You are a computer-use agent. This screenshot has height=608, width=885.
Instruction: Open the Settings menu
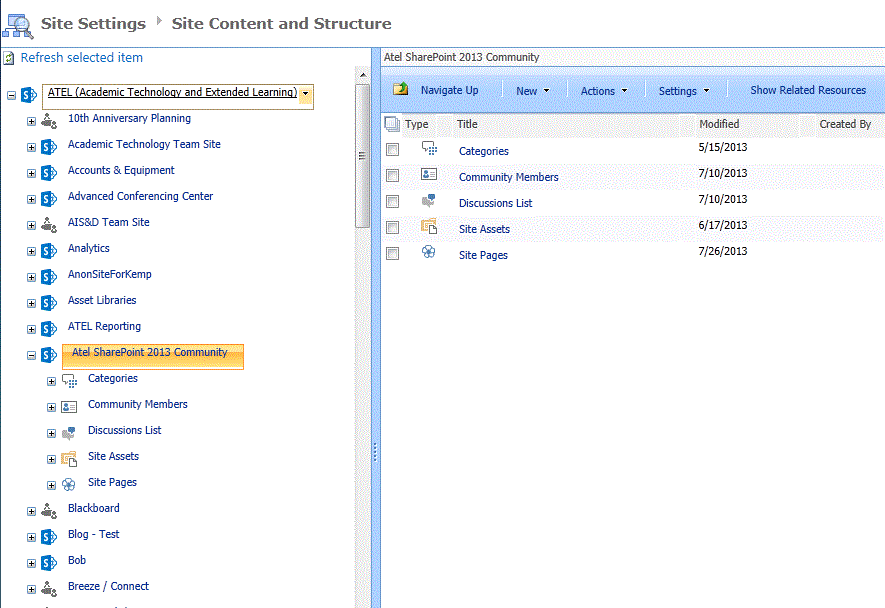[x=684, y=91]
